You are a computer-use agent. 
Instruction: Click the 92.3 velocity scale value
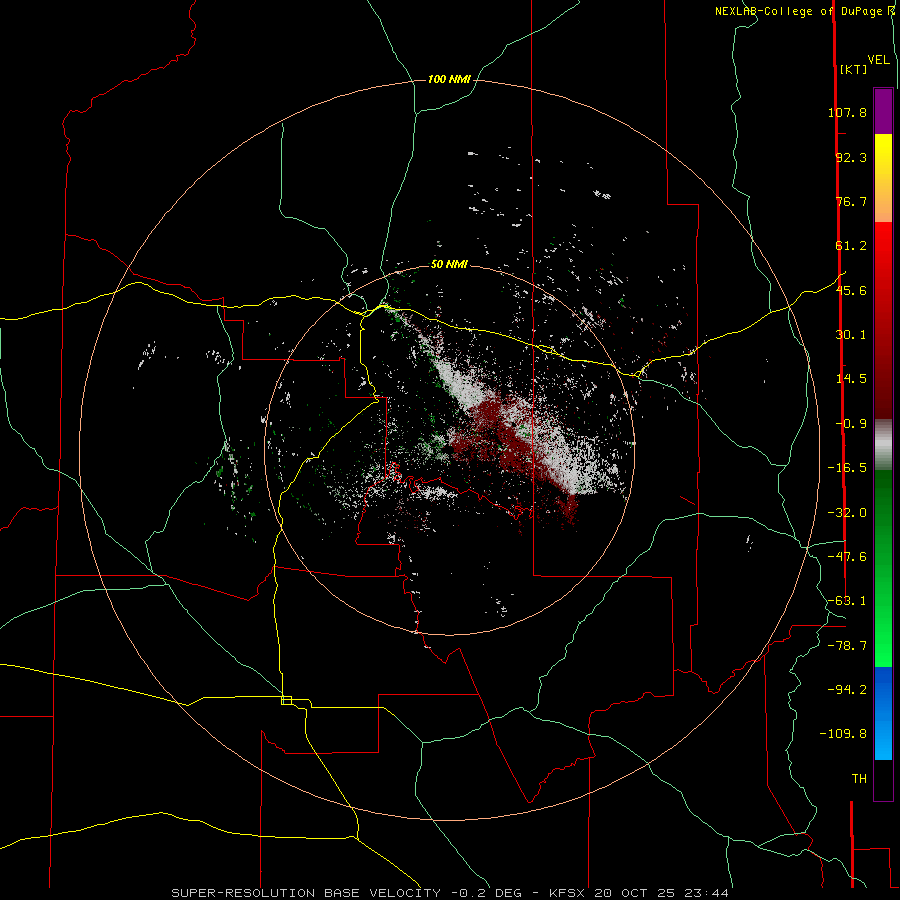(851, 157)
